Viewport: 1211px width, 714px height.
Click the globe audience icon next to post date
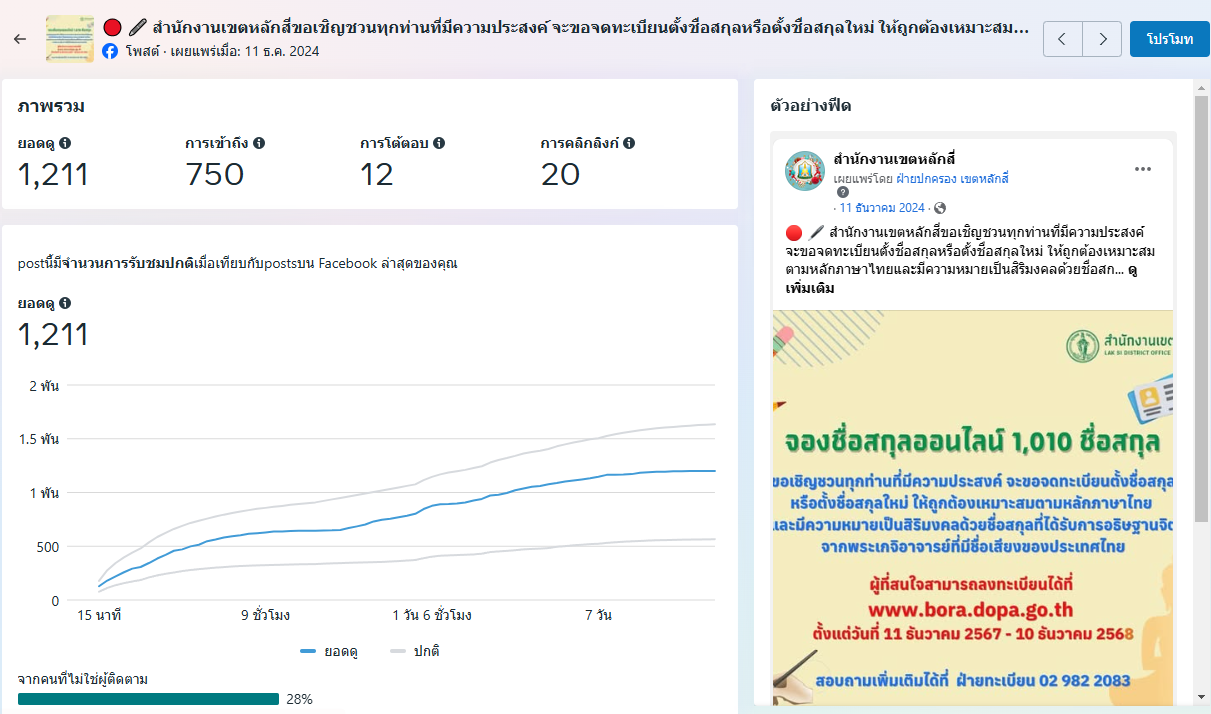click(939, 208)
